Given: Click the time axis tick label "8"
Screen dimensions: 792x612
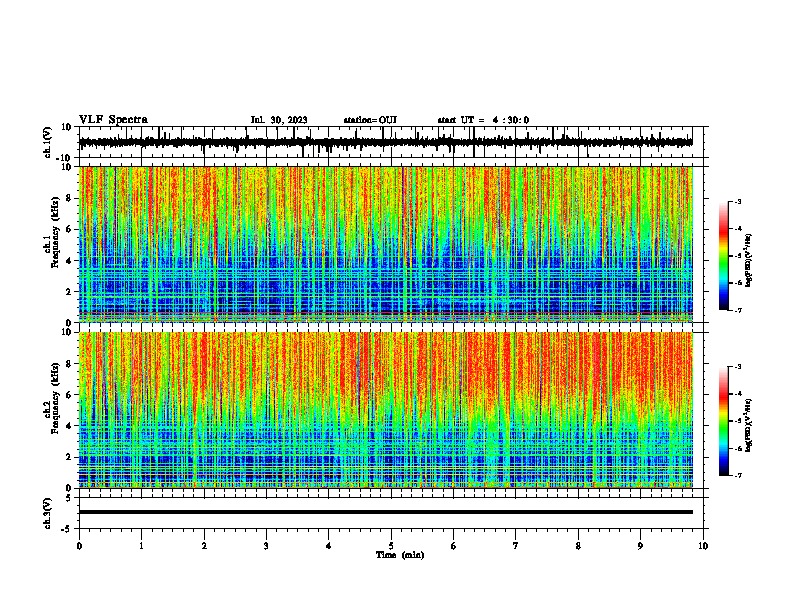Looking at the screenshot, I should click(578, 546).
